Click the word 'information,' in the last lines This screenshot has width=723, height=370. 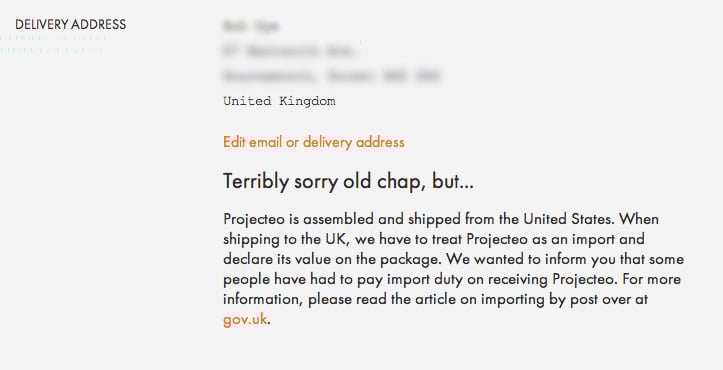tap(263, 299)
